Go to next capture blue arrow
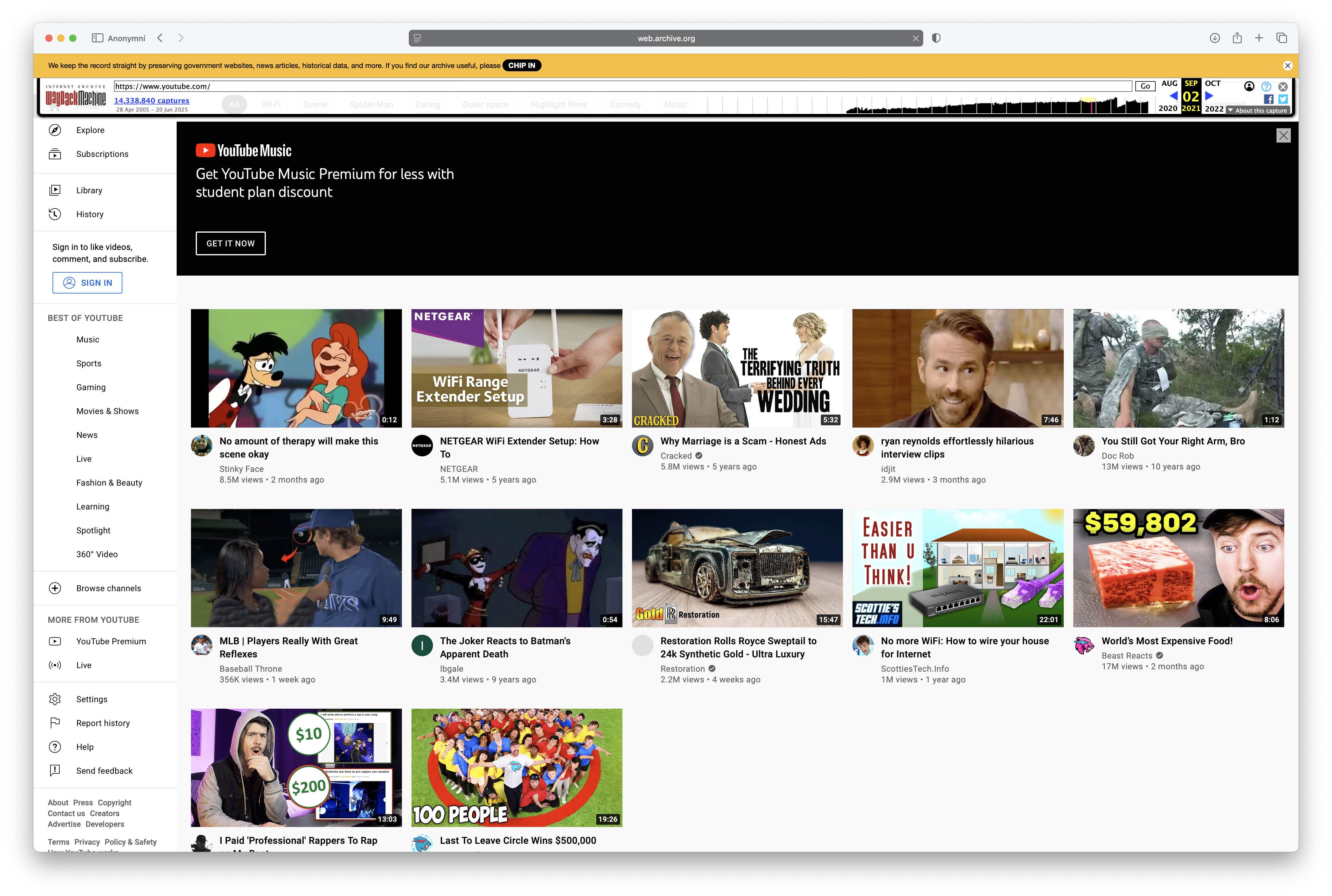The image size is (1332, 896). pyautogui.click(x=1209, y=96)
